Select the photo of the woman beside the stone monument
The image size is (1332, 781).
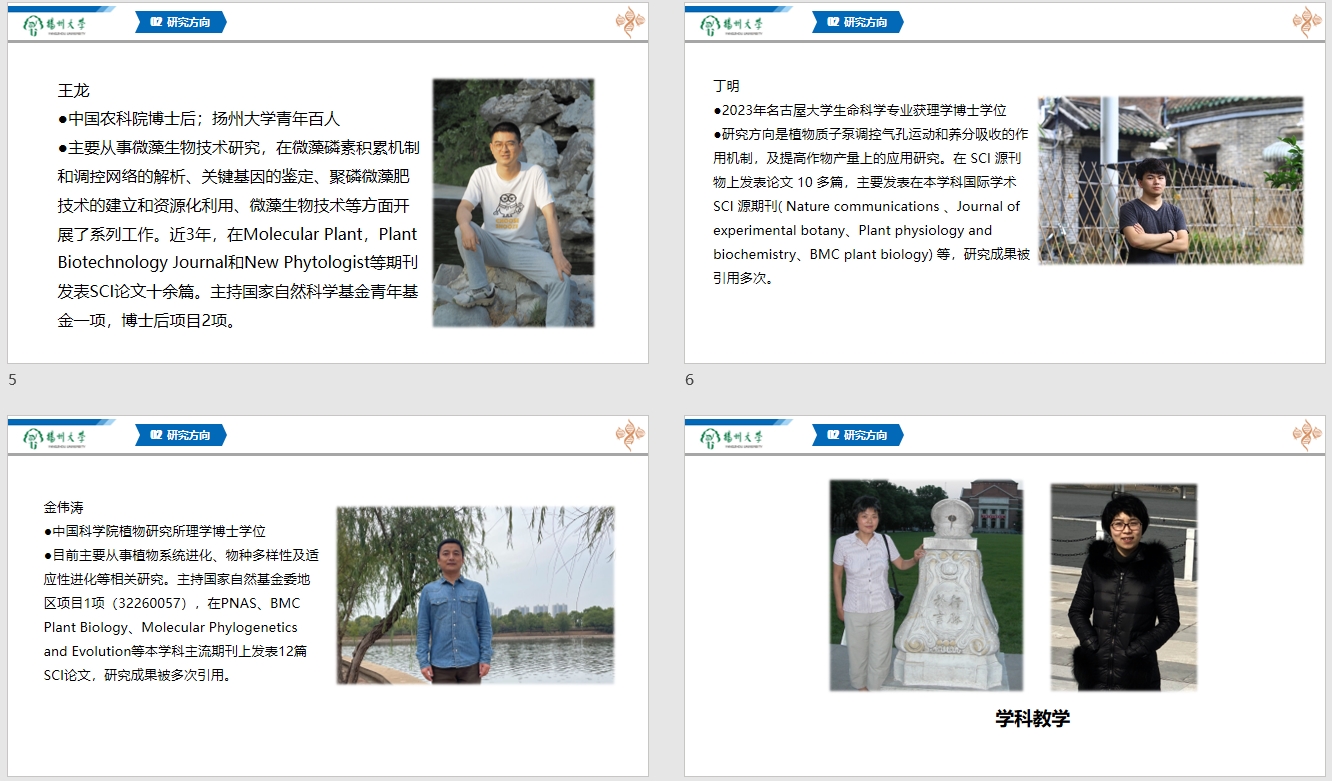coord(926,585)
